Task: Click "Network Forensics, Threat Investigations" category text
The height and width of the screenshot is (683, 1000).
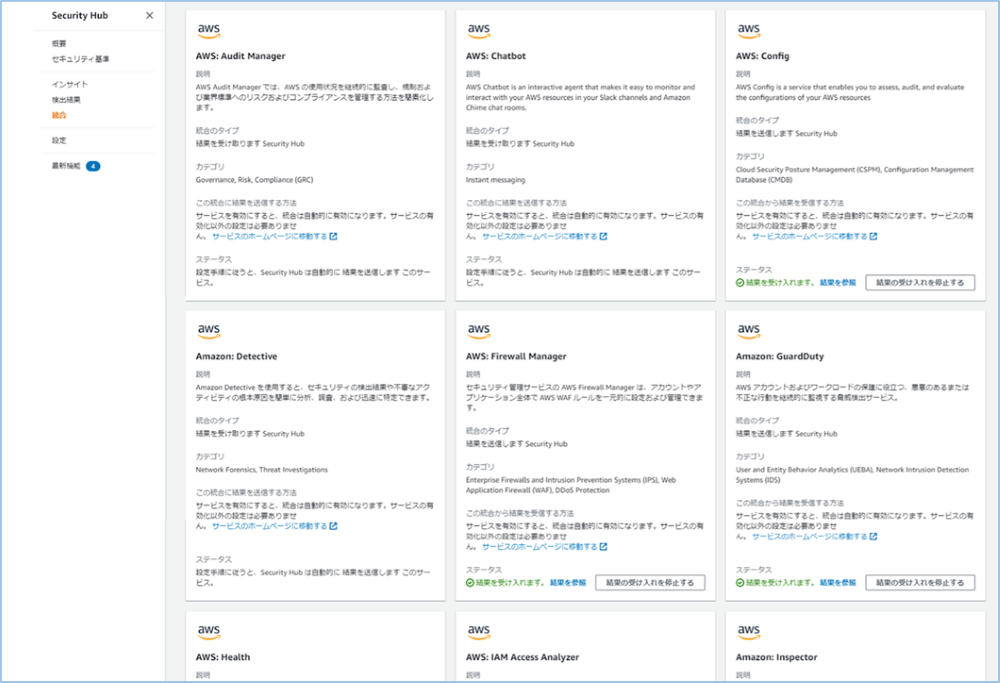Action: coord(261,470)
